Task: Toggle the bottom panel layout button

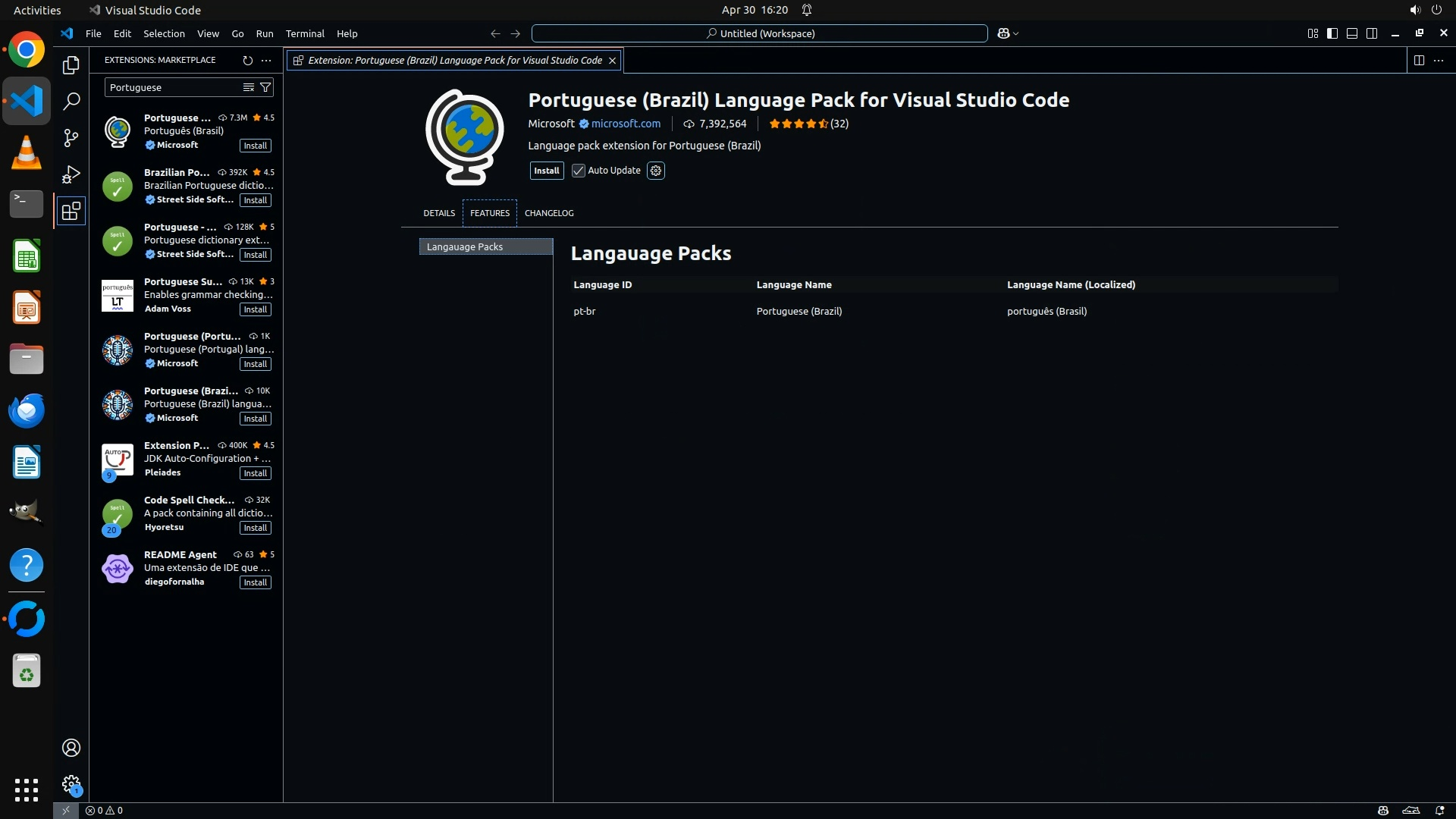Action: (x=1352, y=33)
